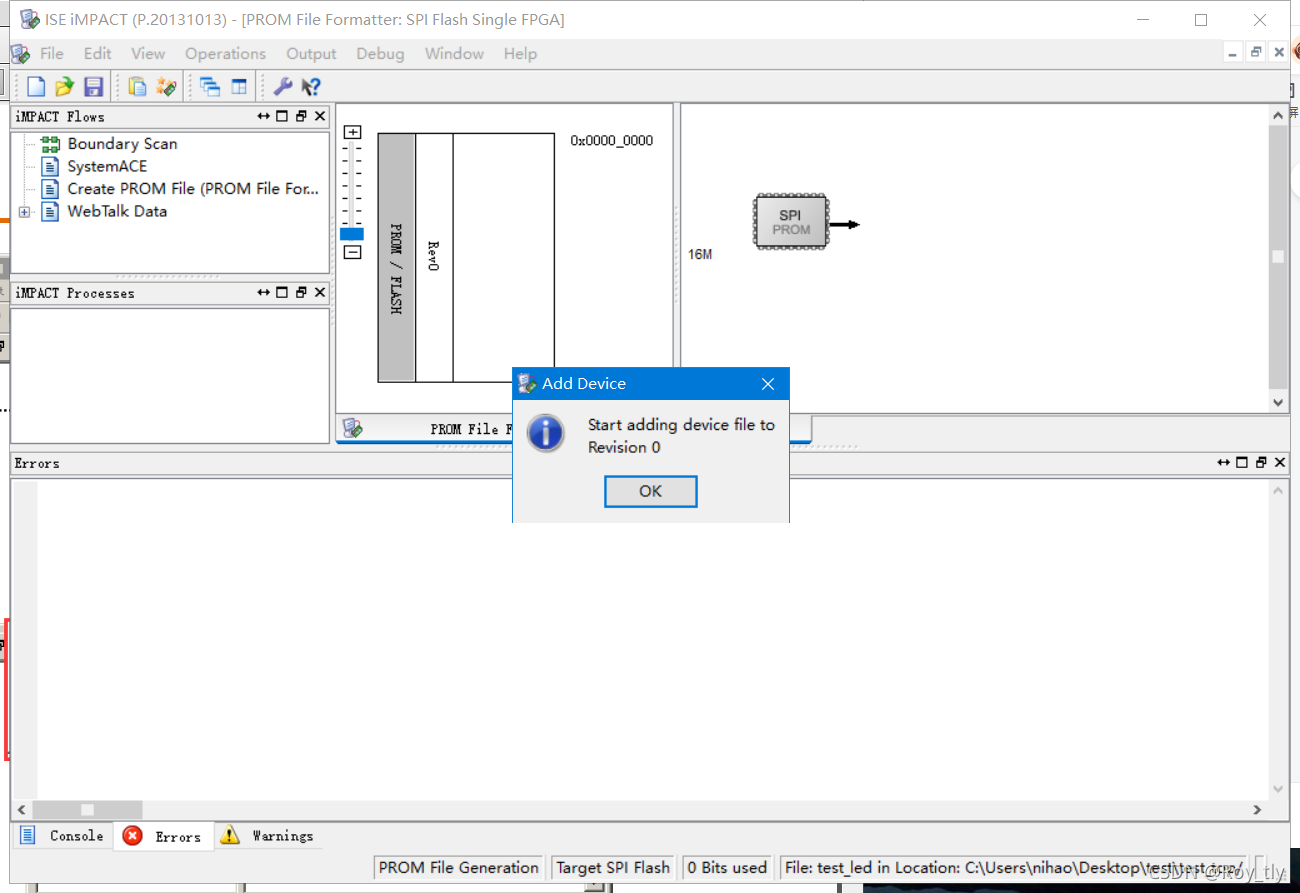This screenshot has height=893, width=1300.
Task: Click the paste clipboard toolbar icon
Action: pyautogui.click(x=137, y=87)
